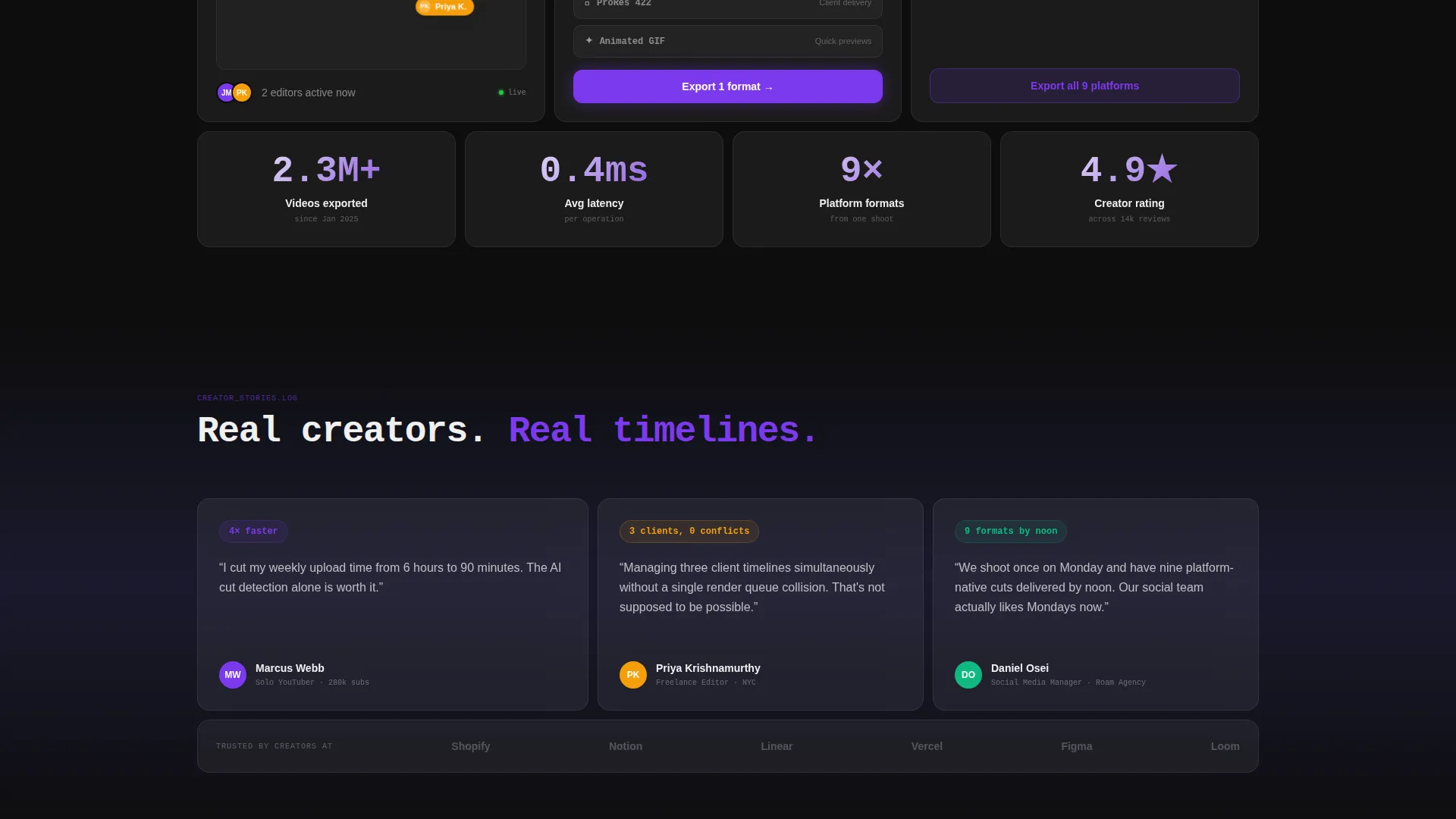The image size is (1456, 819).
Task: Click the Notion logo text
Action: (x=626, y=746)
